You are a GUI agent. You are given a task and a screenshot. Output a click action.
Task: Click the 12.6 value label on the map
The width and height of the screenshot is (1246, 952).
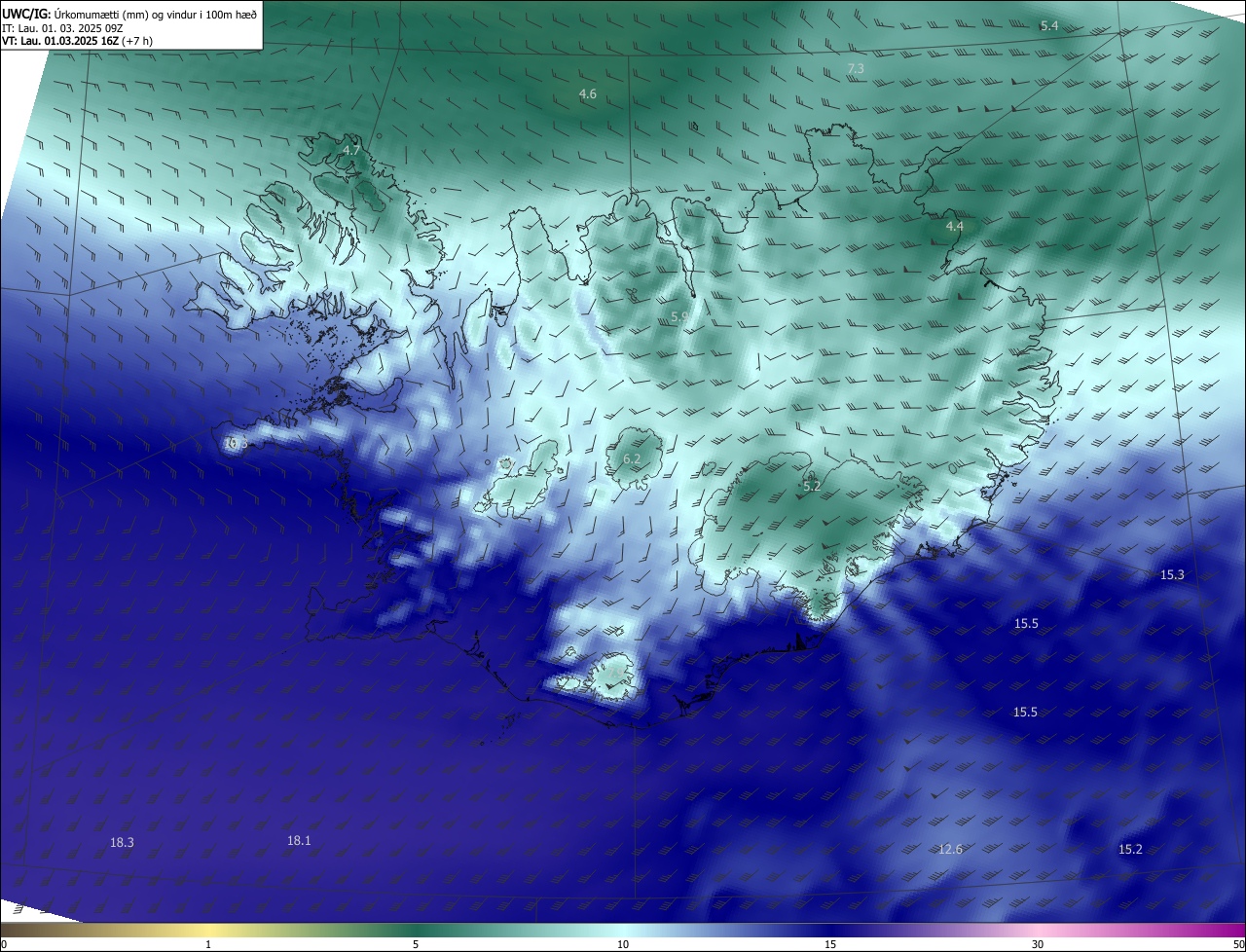[x=950, y=849]
